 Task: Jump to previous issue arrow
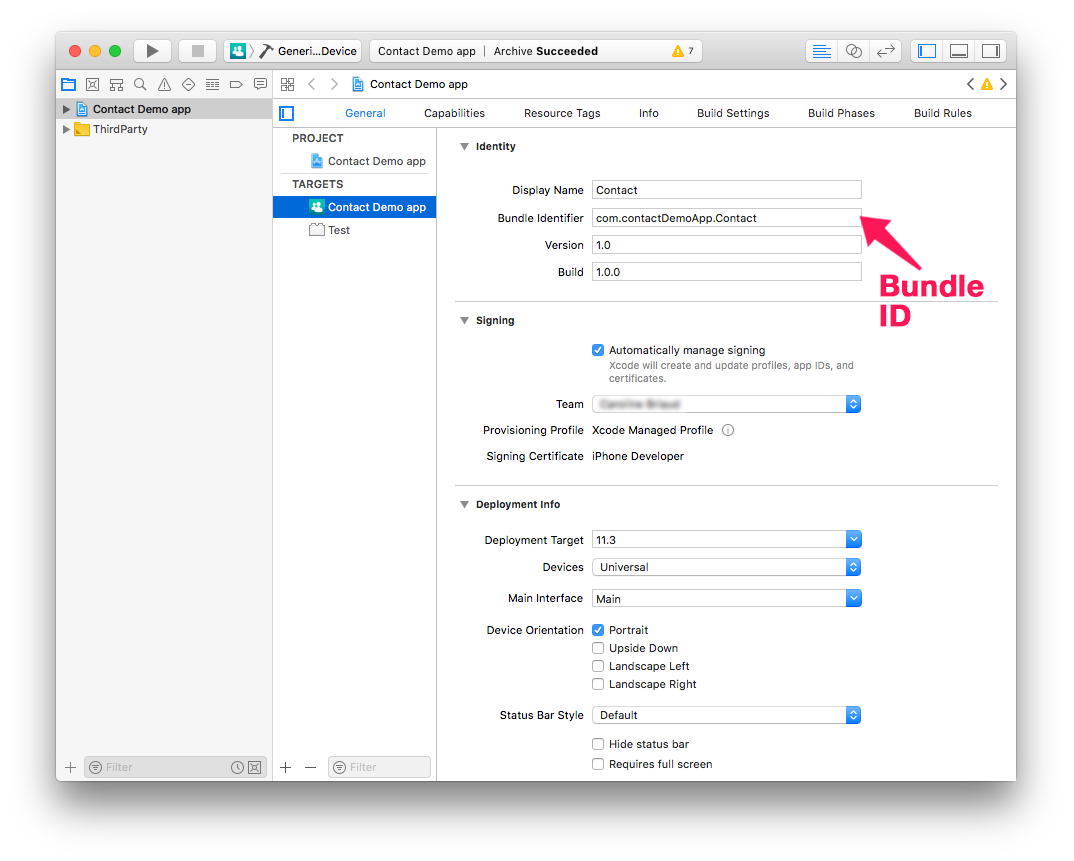click(x=970, y=84)
